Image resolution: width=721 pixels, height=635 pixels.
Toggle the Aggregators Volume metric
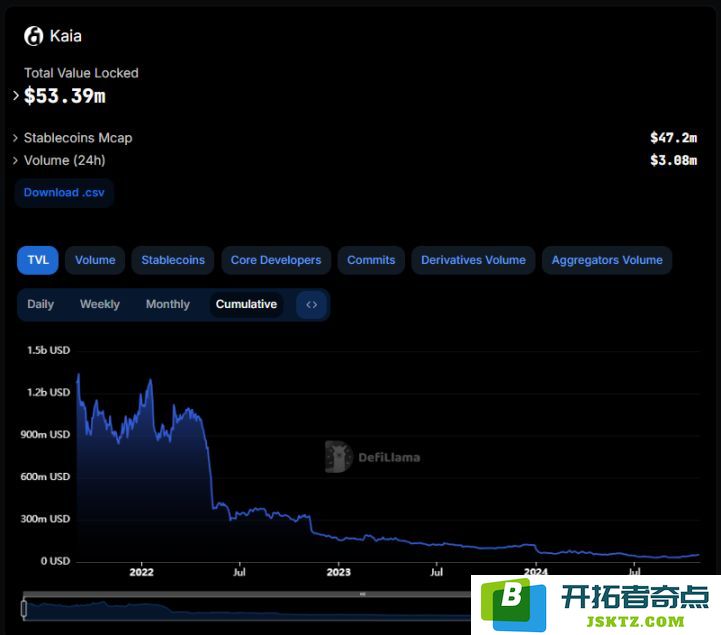click(607, 260)
